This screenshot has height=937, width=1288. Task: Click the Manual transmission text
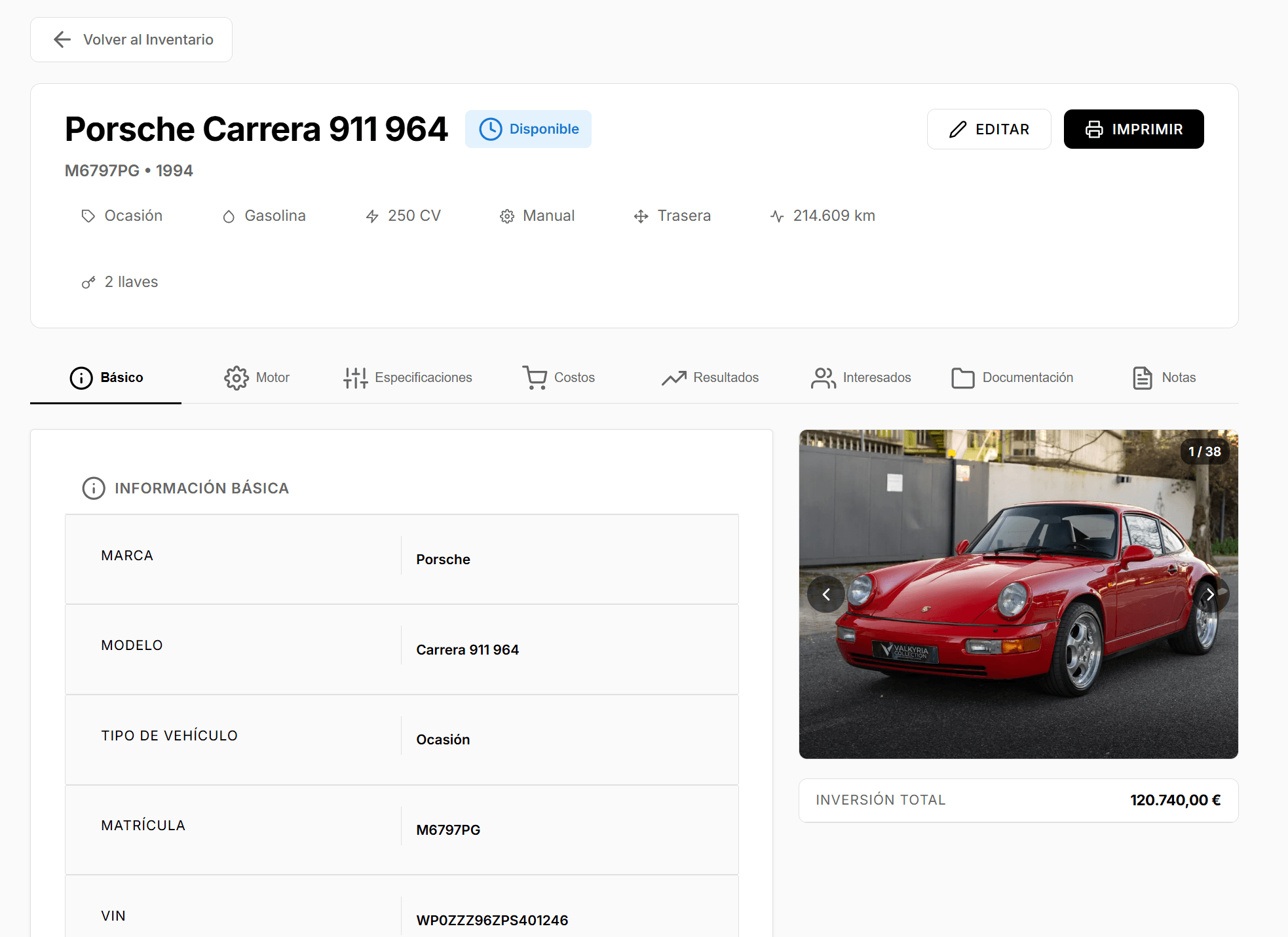(548, 216)
